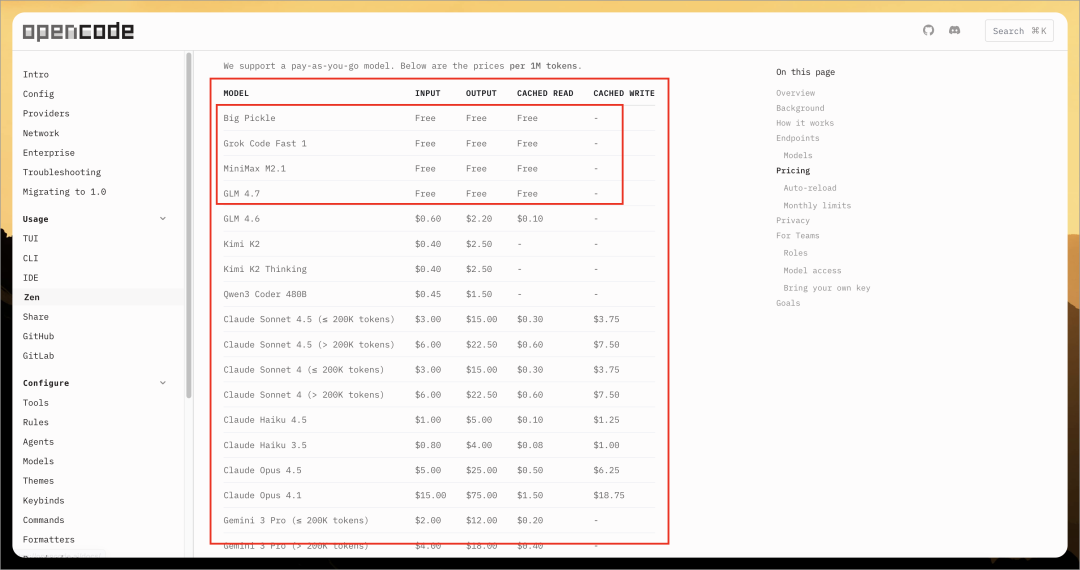Select CLI under Usage
This screenshot has height=570, width=1080.
click(x=30, y=258)
